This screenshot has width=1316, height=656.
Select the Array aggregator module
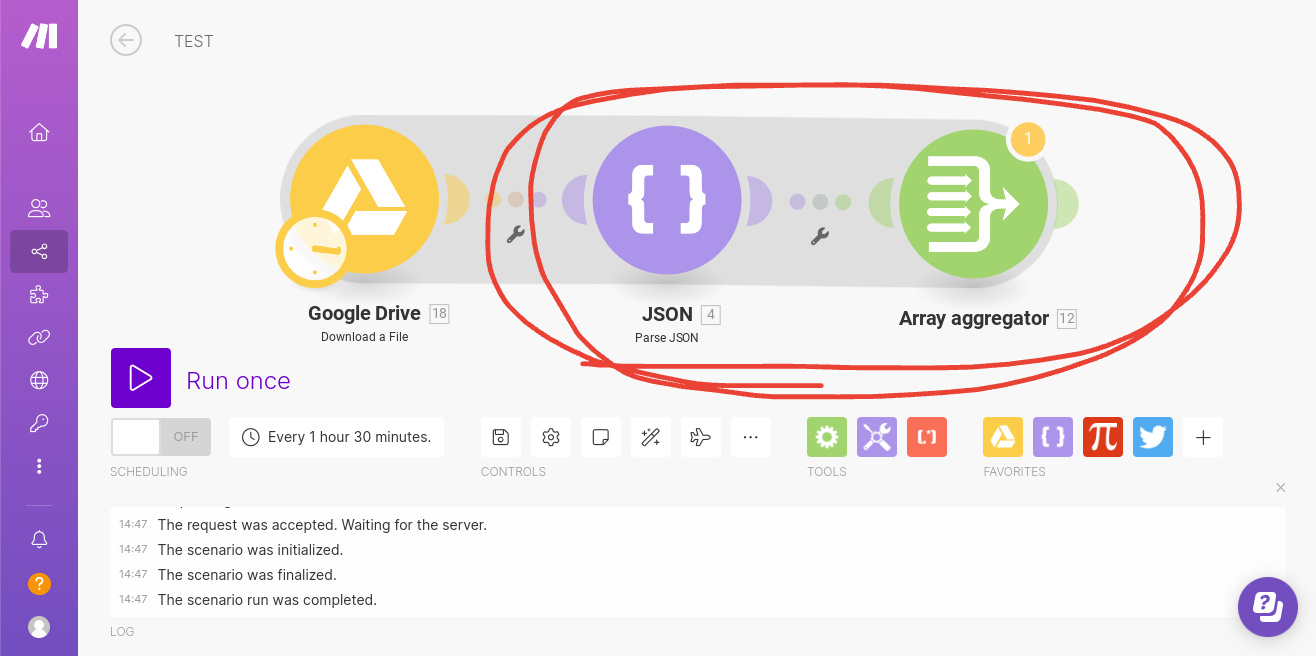point(973,204)
